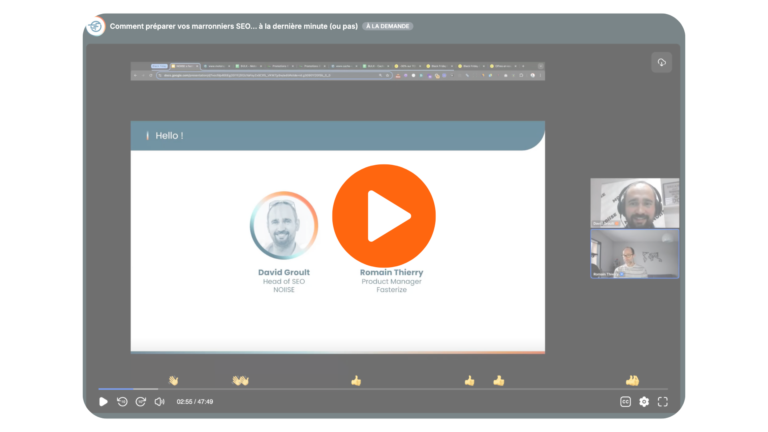Open the video settings gear

pos(644,402)
